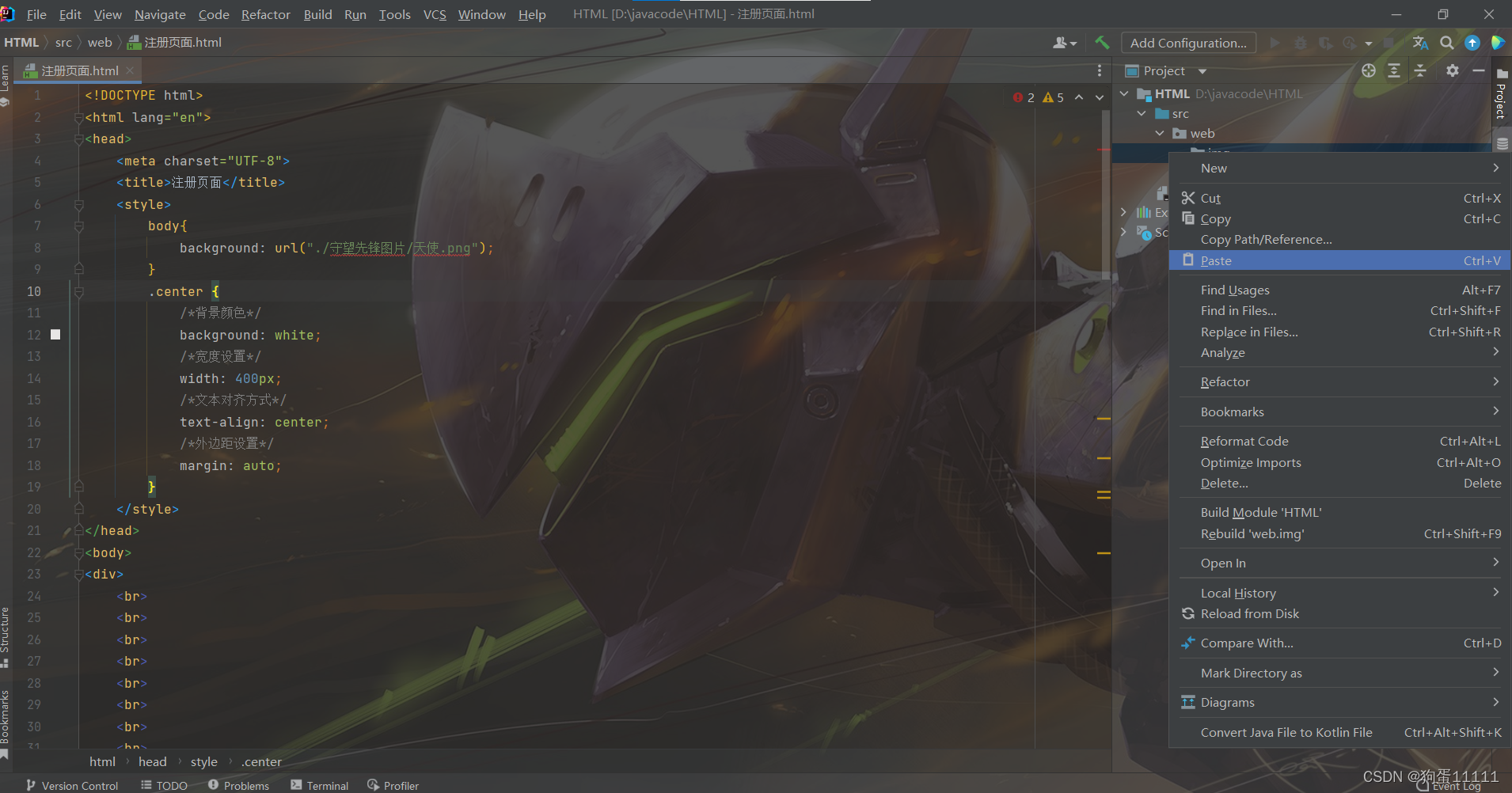The width and height of the screenshot is (1512, 793).
Task: Choose Reload from Disk option
Action: 1339,613
